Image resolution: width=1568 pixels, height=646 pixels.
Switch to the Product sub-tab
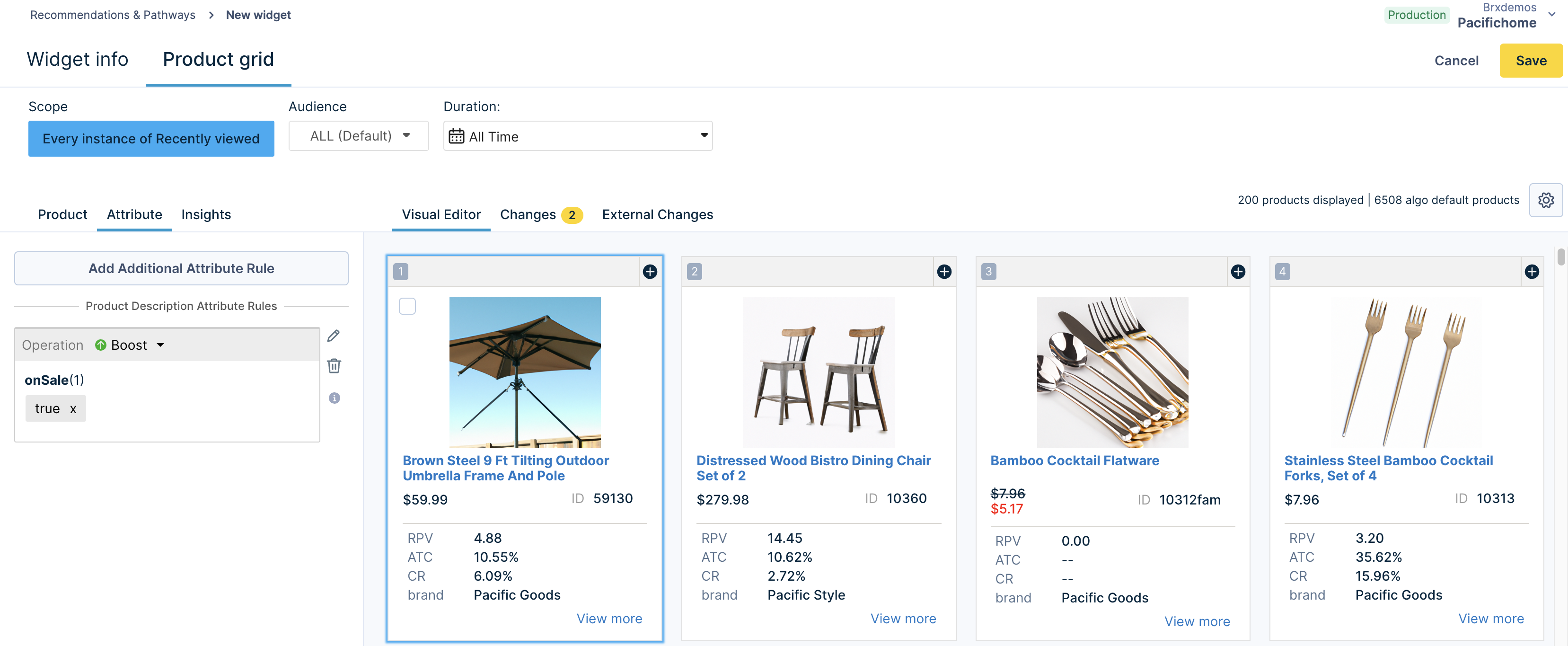coord(62,214)
